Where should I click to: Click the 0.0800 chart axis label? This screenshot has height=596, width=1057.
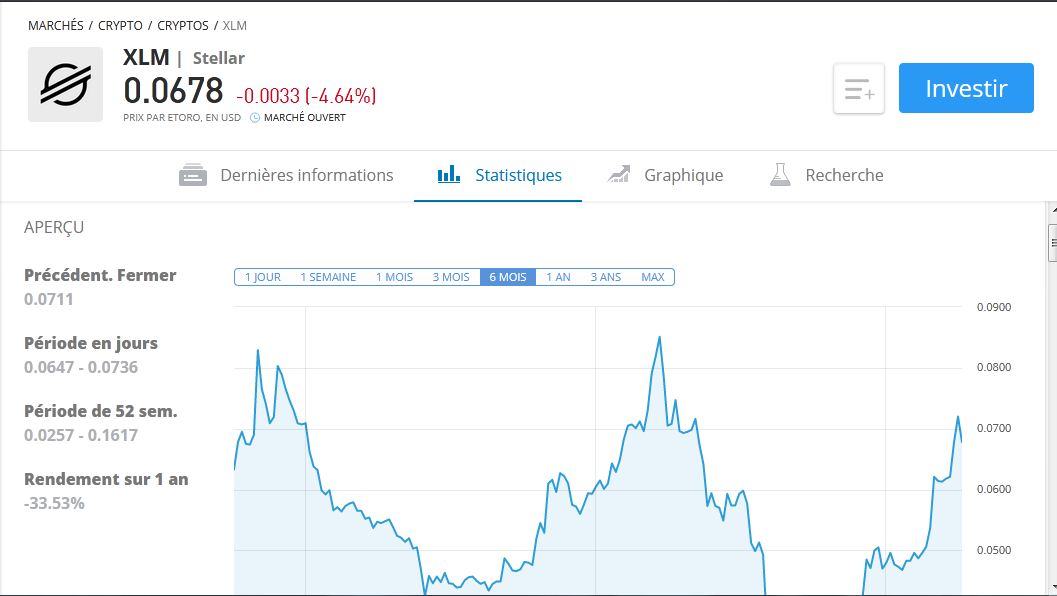point(994,367)
